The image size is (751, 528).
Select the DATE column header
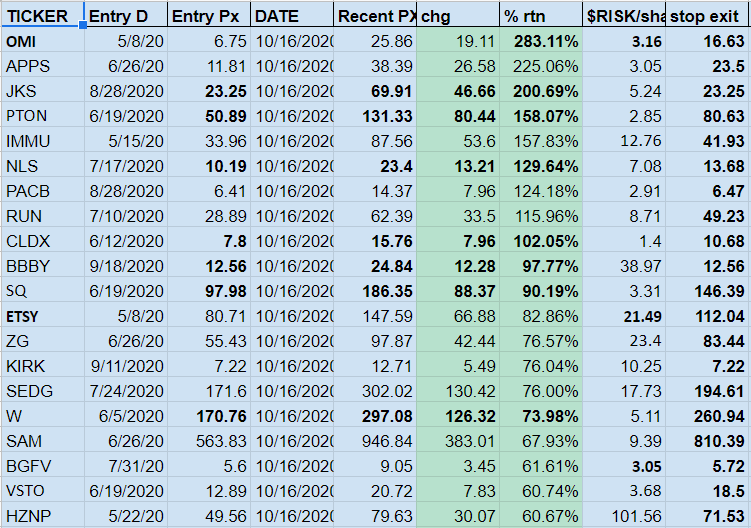click(x=292, y=14)
